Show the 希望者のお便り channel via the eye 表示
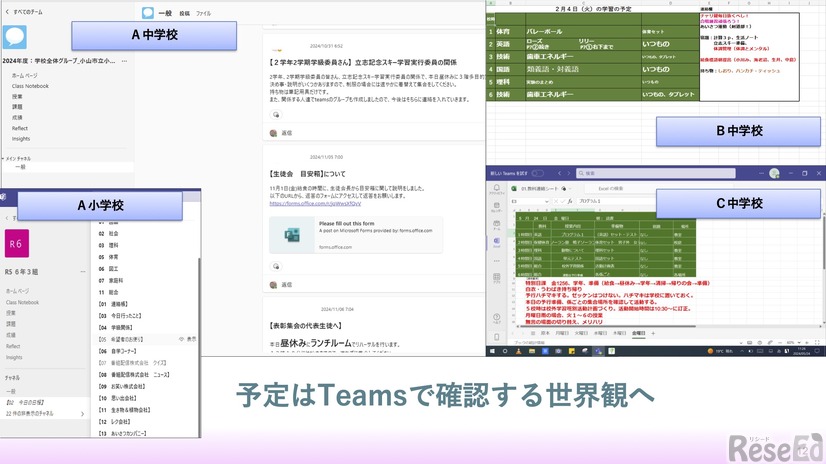Viewport: 826px width, 464px height. [188, 339]
